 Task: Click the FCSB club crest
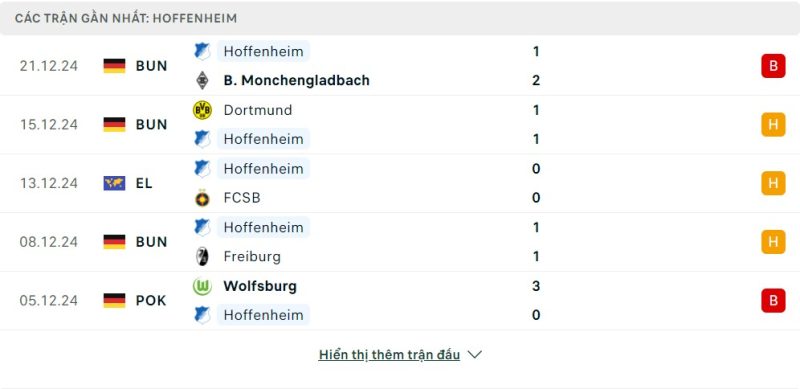coord(202,198)
